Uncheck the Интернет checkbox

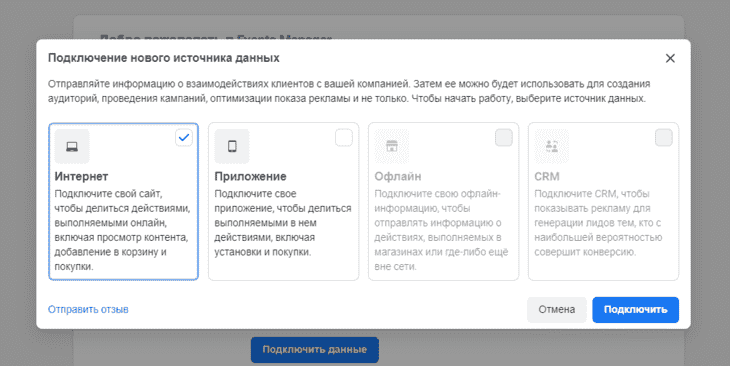184,138
